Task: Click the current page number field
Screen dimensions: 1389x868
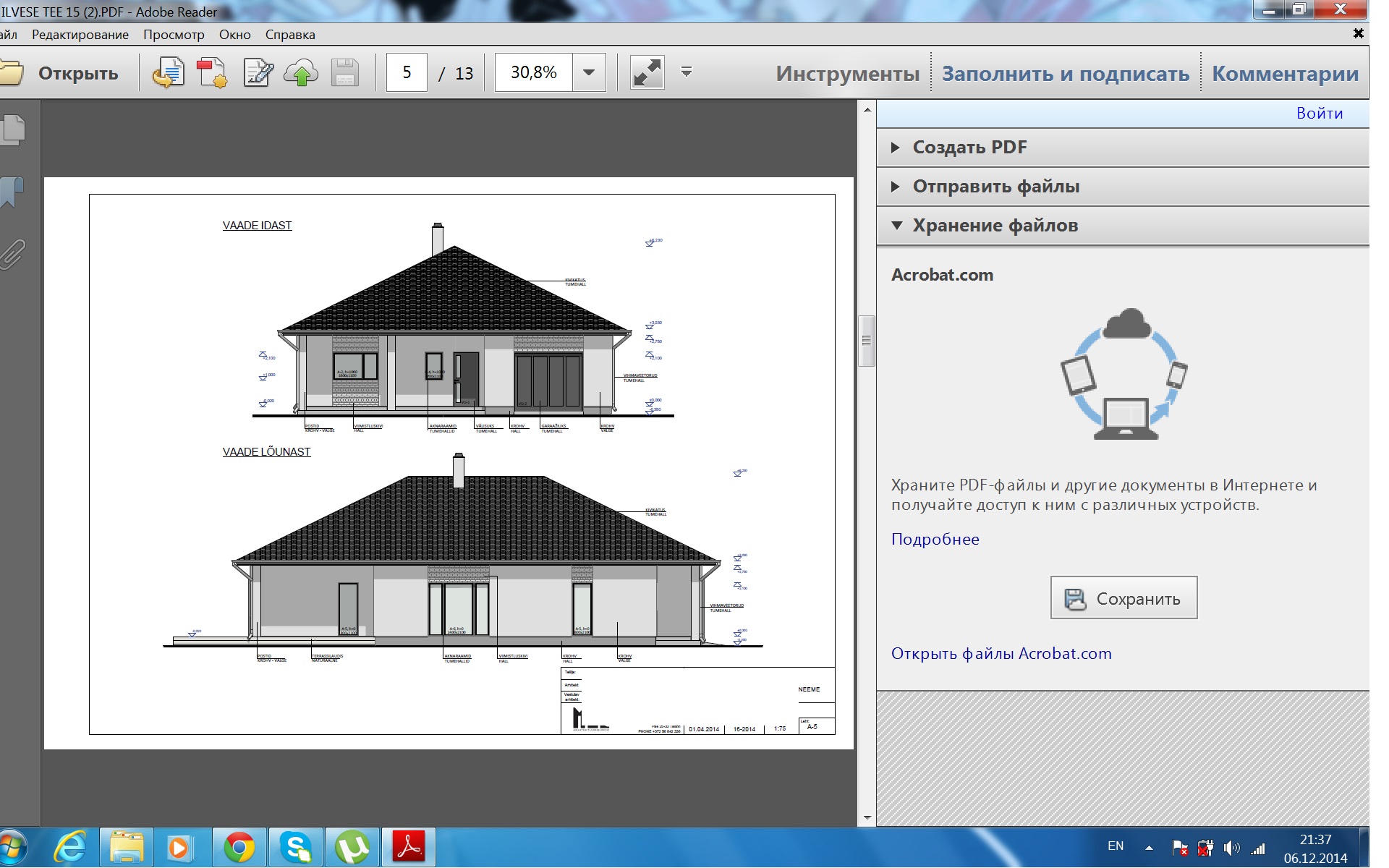Action: [x=407, y=72]
